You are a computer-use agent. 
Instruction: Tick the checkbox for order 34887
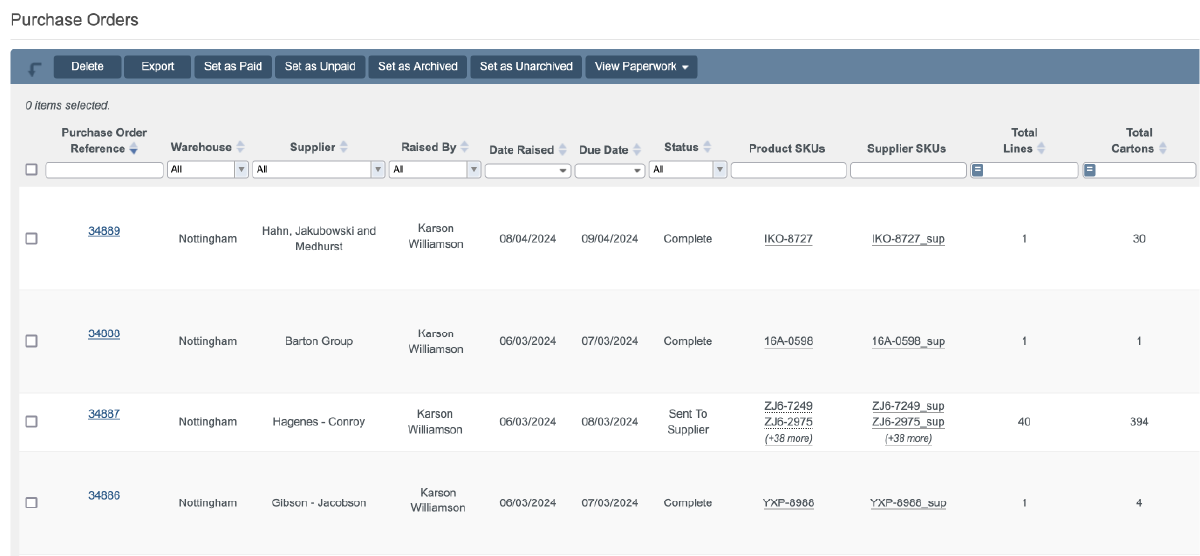[31, 422]
